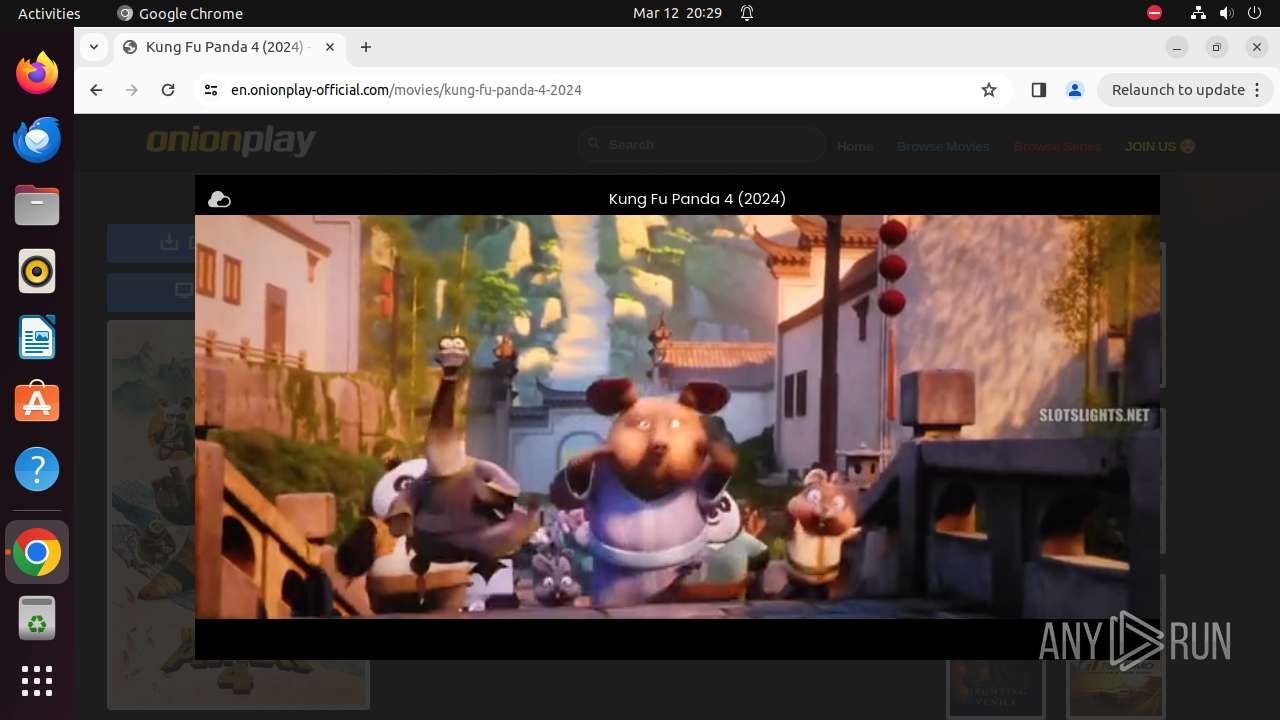Image resolution: width=1280 pixels, height=720 pixels.
Task: Click the Google Chrome dock icon
Action: (37, 553)
